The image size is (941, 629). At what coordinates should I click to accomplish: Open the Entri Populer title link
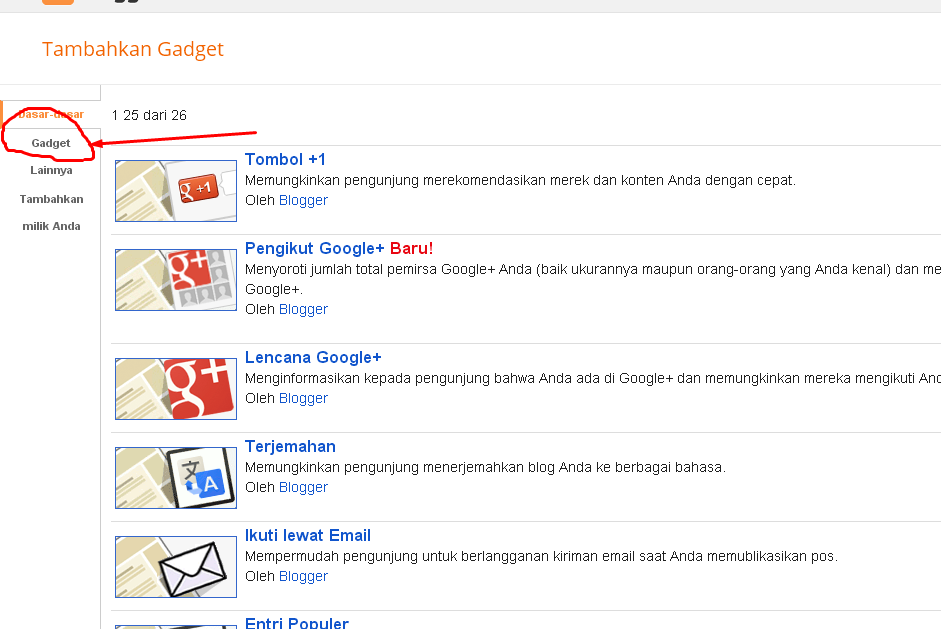[x=296, y=622]
